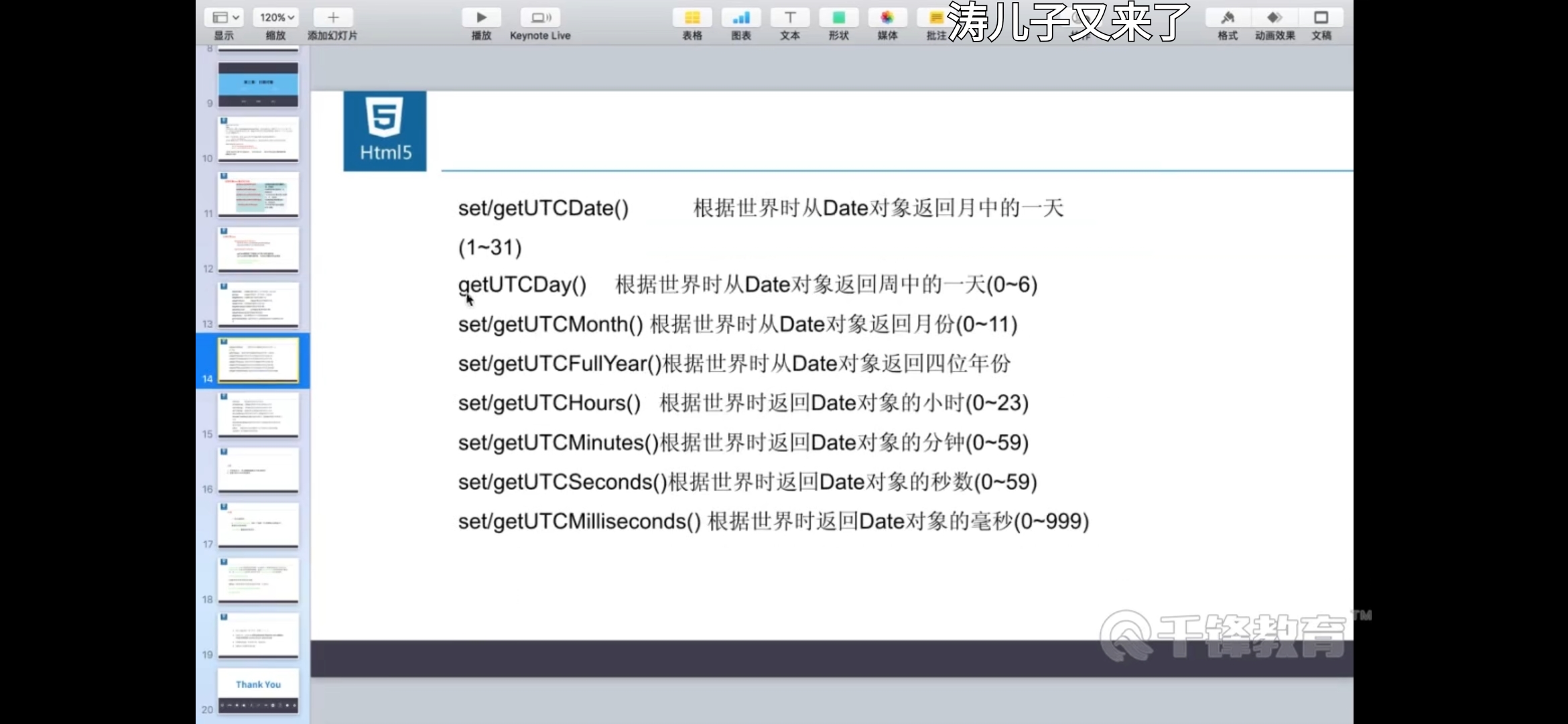The width and height of the screenshot is (1568, 724).
Task: Open the Format 格式 inspector
Action: 1228,18
